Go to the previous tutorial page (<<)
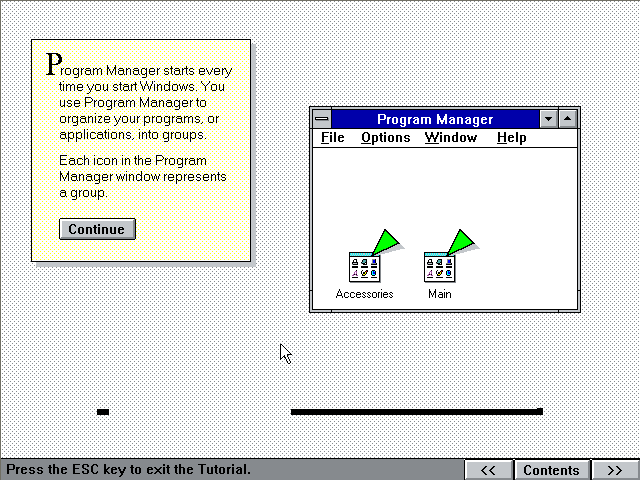Screen dimensions: 640x480 tap(488, 470)
